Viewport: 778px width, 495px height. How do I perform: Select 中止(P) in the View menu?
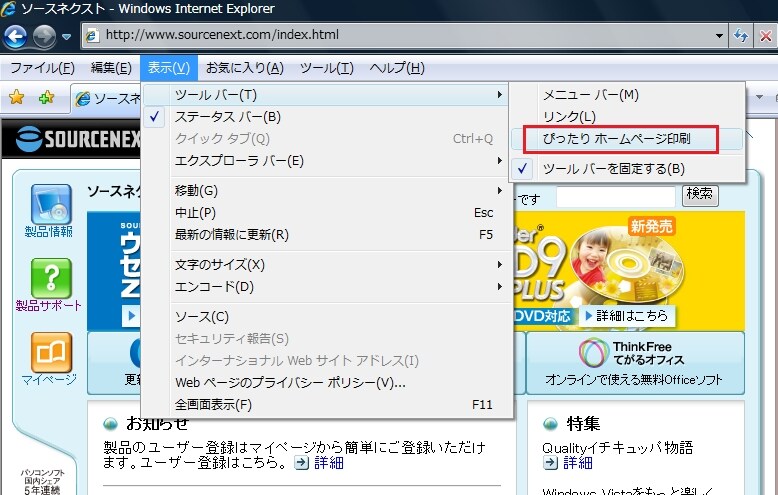point(326,213)
